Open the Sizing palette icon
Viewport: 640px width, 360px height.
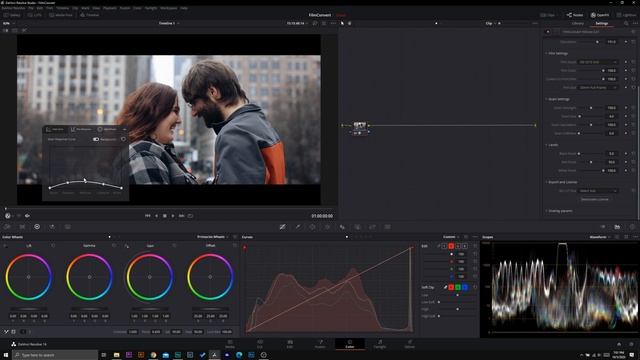pos(372,227)
